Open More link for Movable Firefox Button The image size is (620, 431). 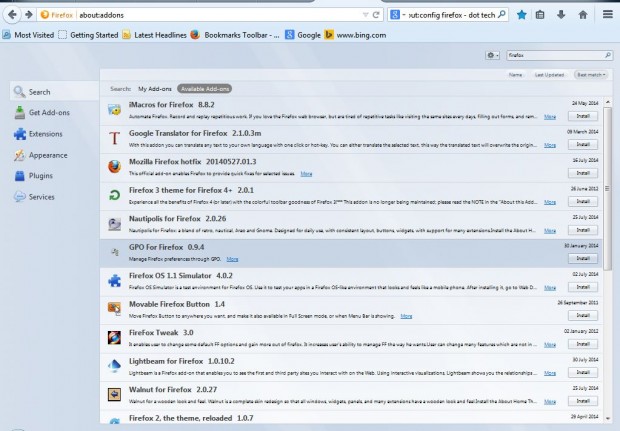point(406,316)
